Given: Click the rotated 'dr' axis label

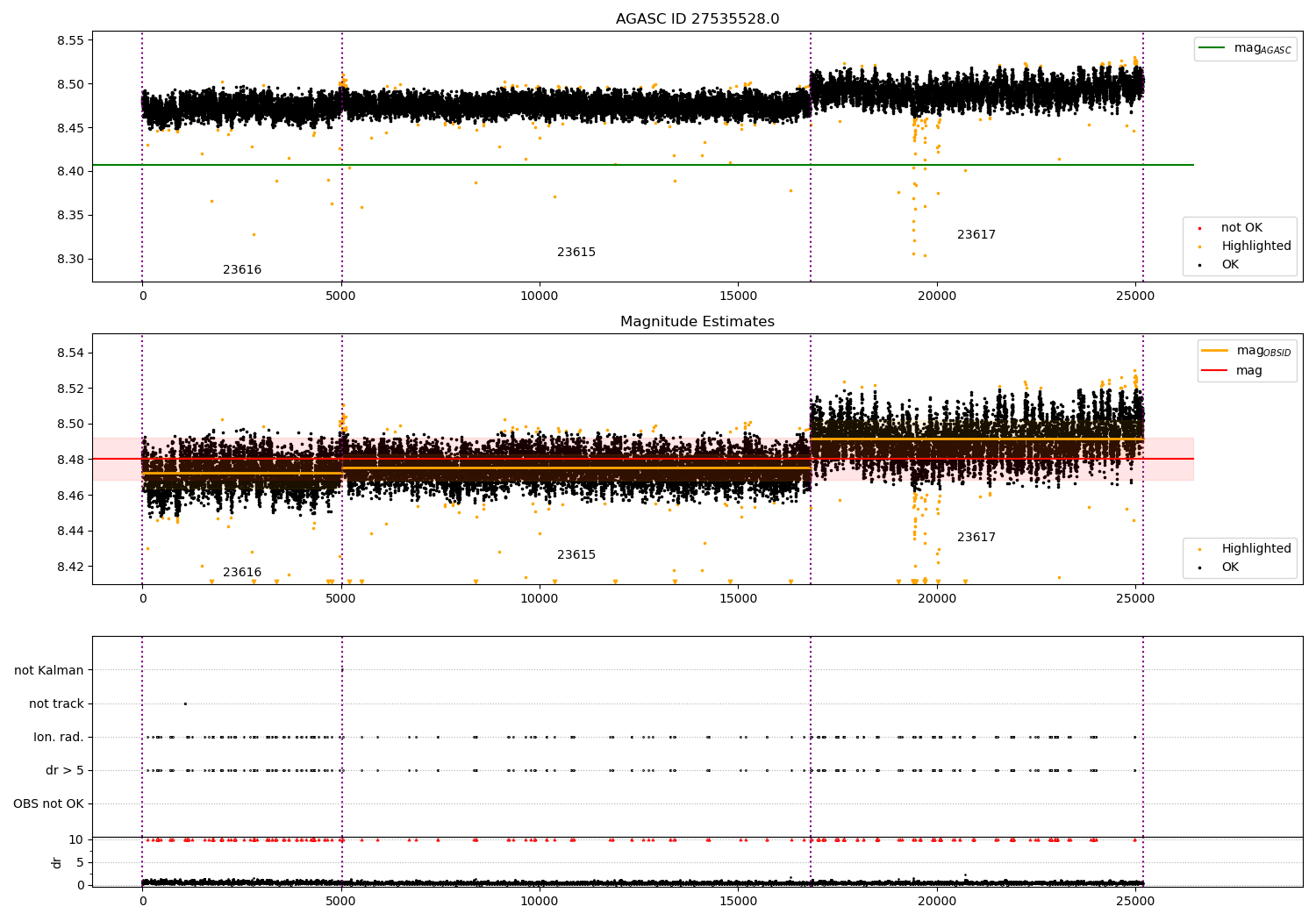Looking at the screenshot, I should point(57,862).
